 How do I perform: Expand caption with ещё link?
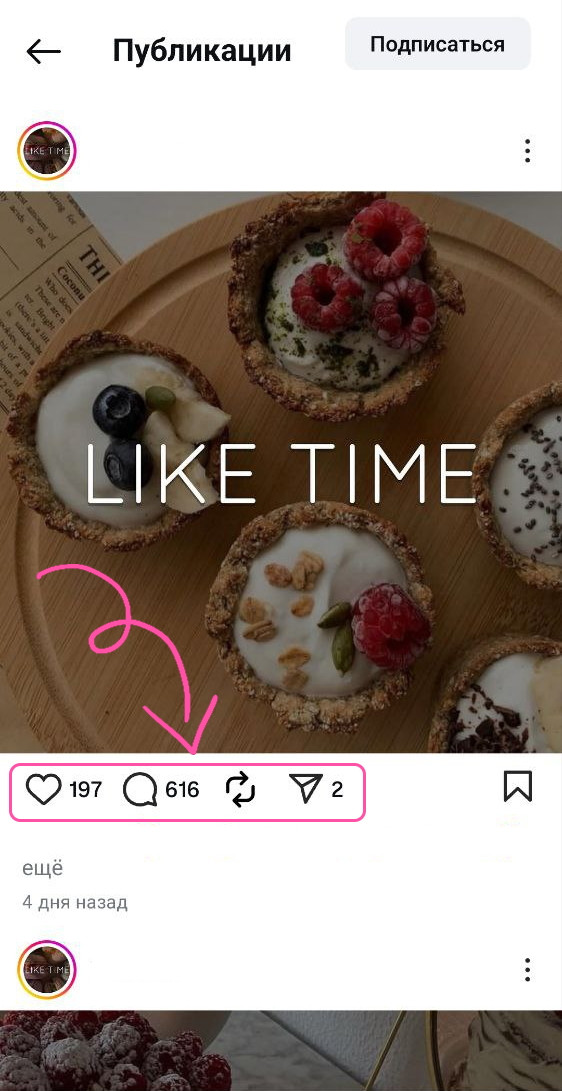pos(42,868)
